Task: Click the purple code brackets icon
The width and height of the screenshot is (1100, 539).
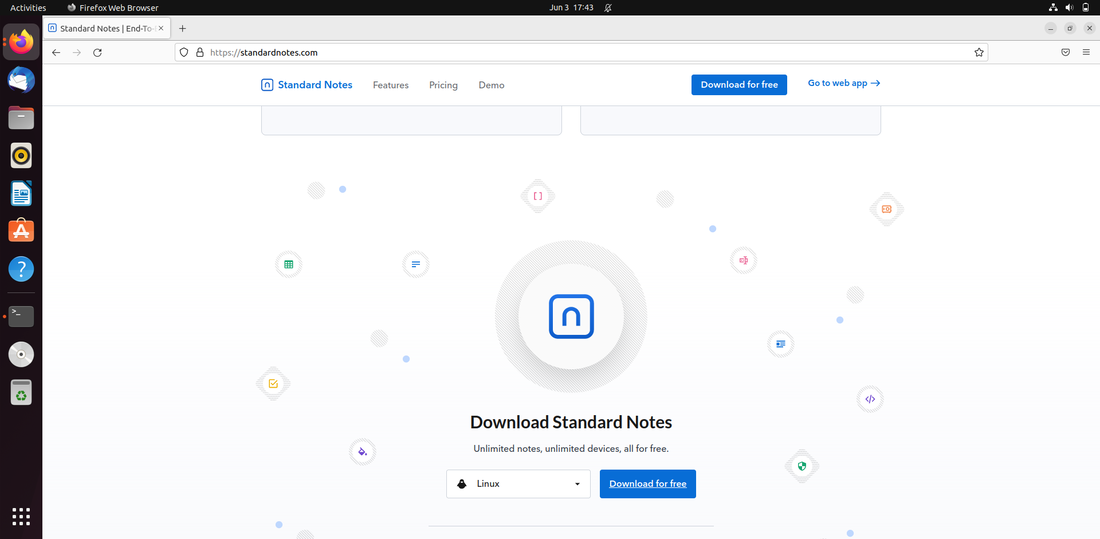Action: (870, 399)
